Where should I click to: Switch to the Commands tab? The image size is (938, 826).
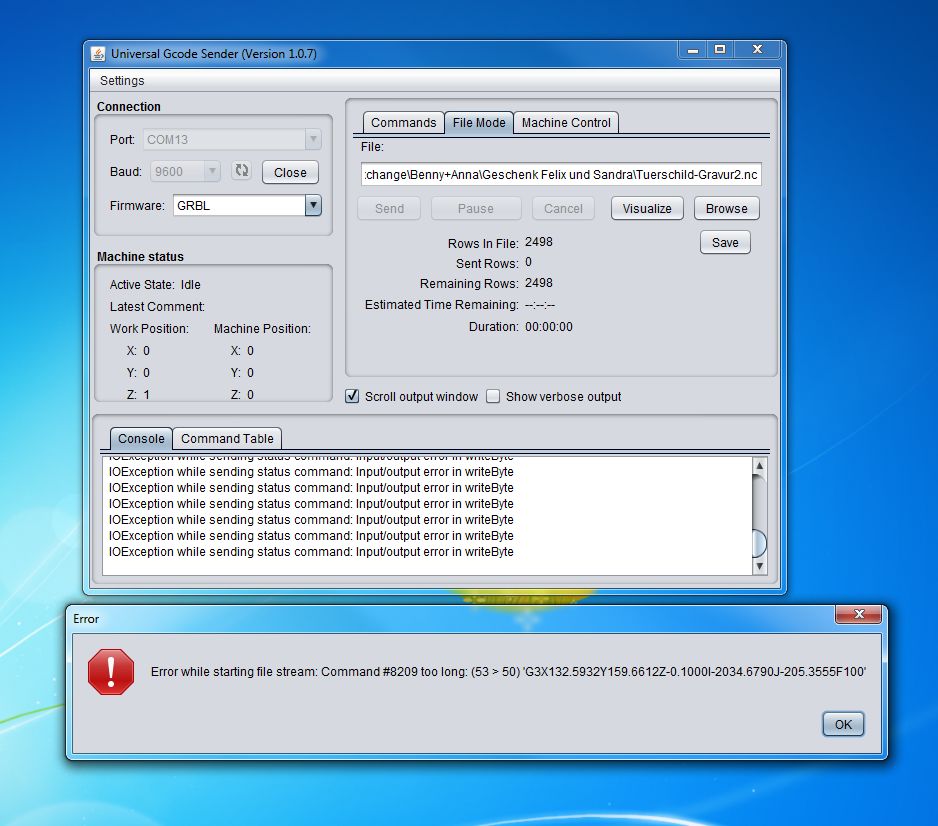[x=403, y=123]
